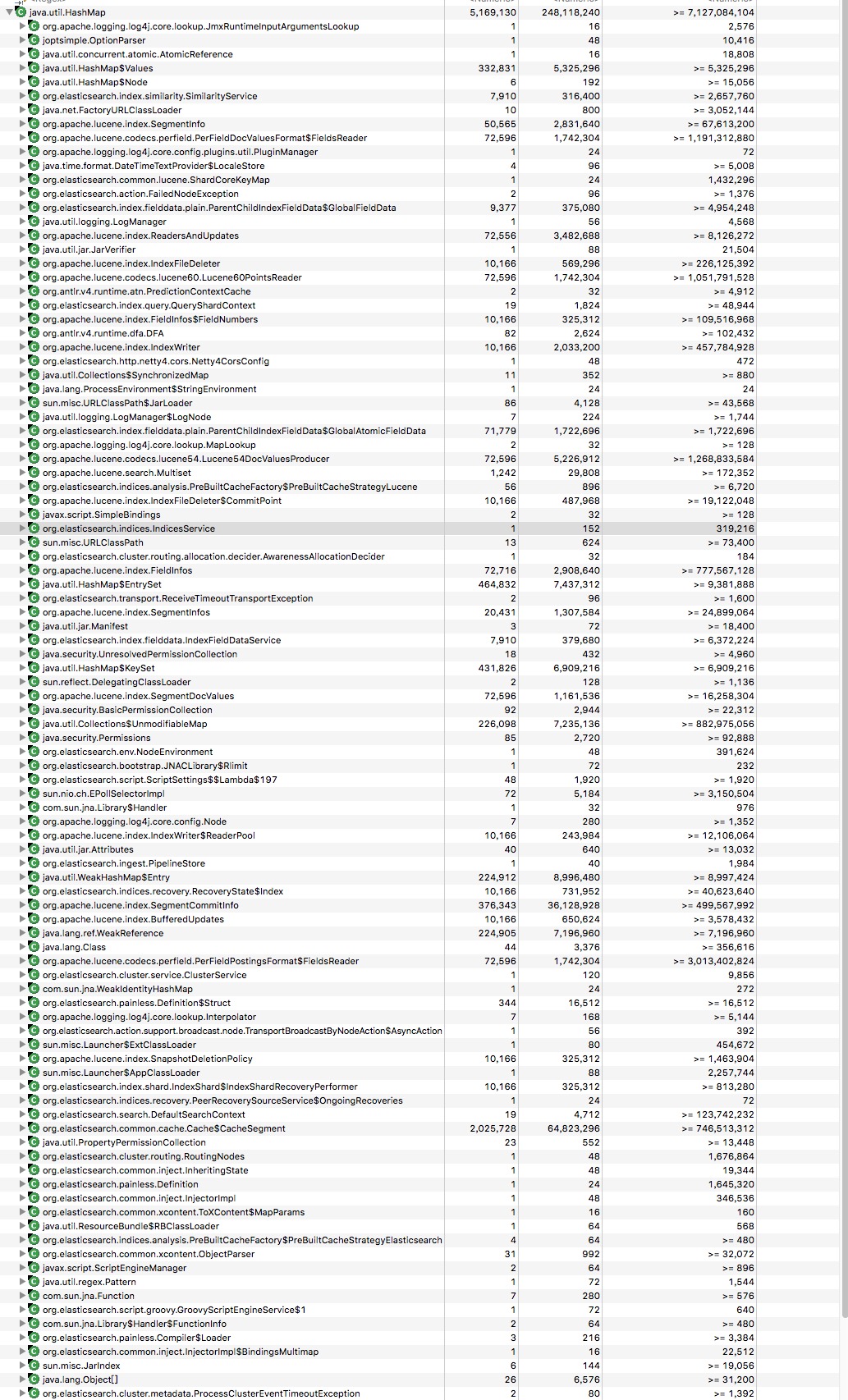
Task: Expand org.elasticsearch.common.cache.Cache$CacheSegment arrow
Action: point(22,1128)
